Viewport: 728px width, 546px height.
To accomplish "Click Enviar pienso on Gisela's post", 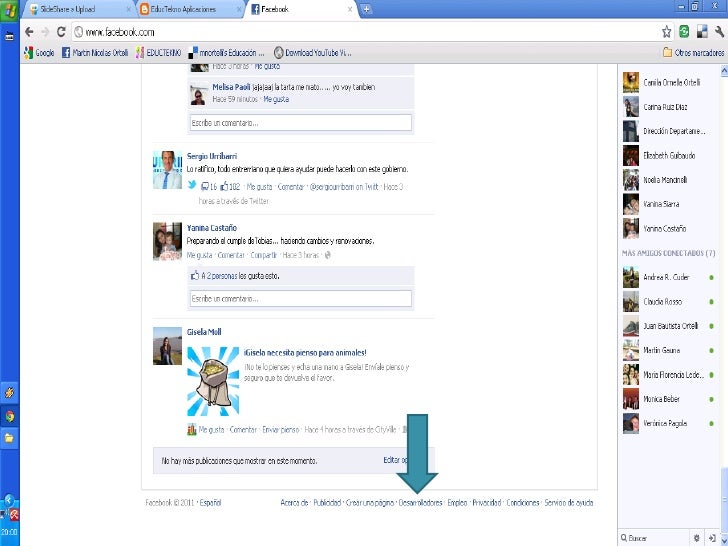I will click(x=280, y=429).
